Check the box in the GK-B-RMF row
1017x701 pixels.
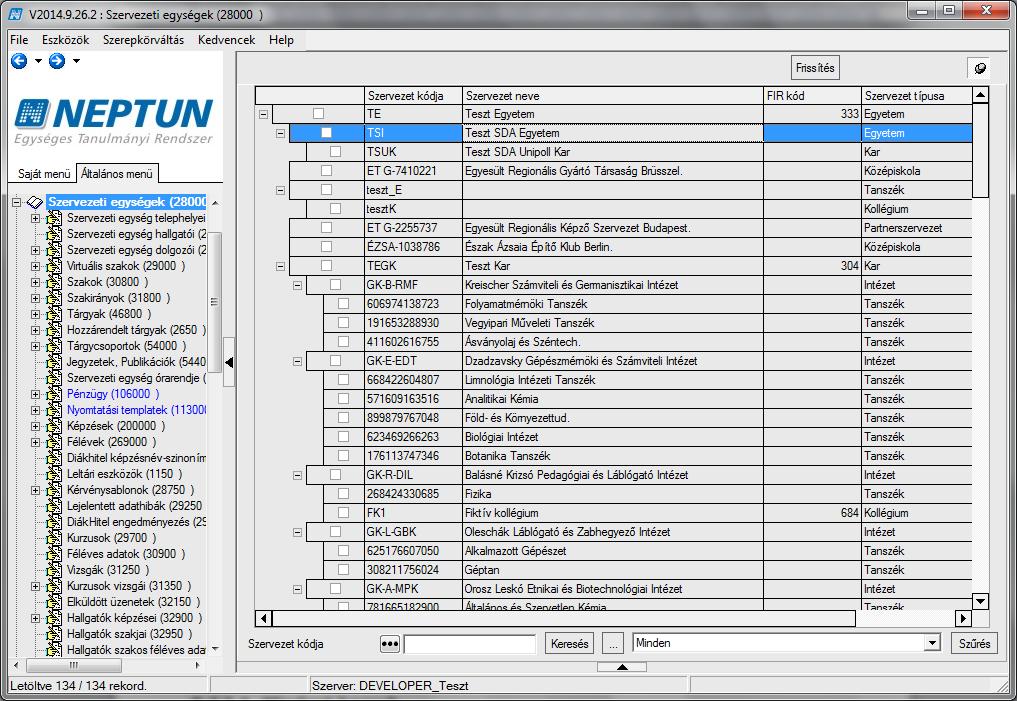tap(335, 285)
